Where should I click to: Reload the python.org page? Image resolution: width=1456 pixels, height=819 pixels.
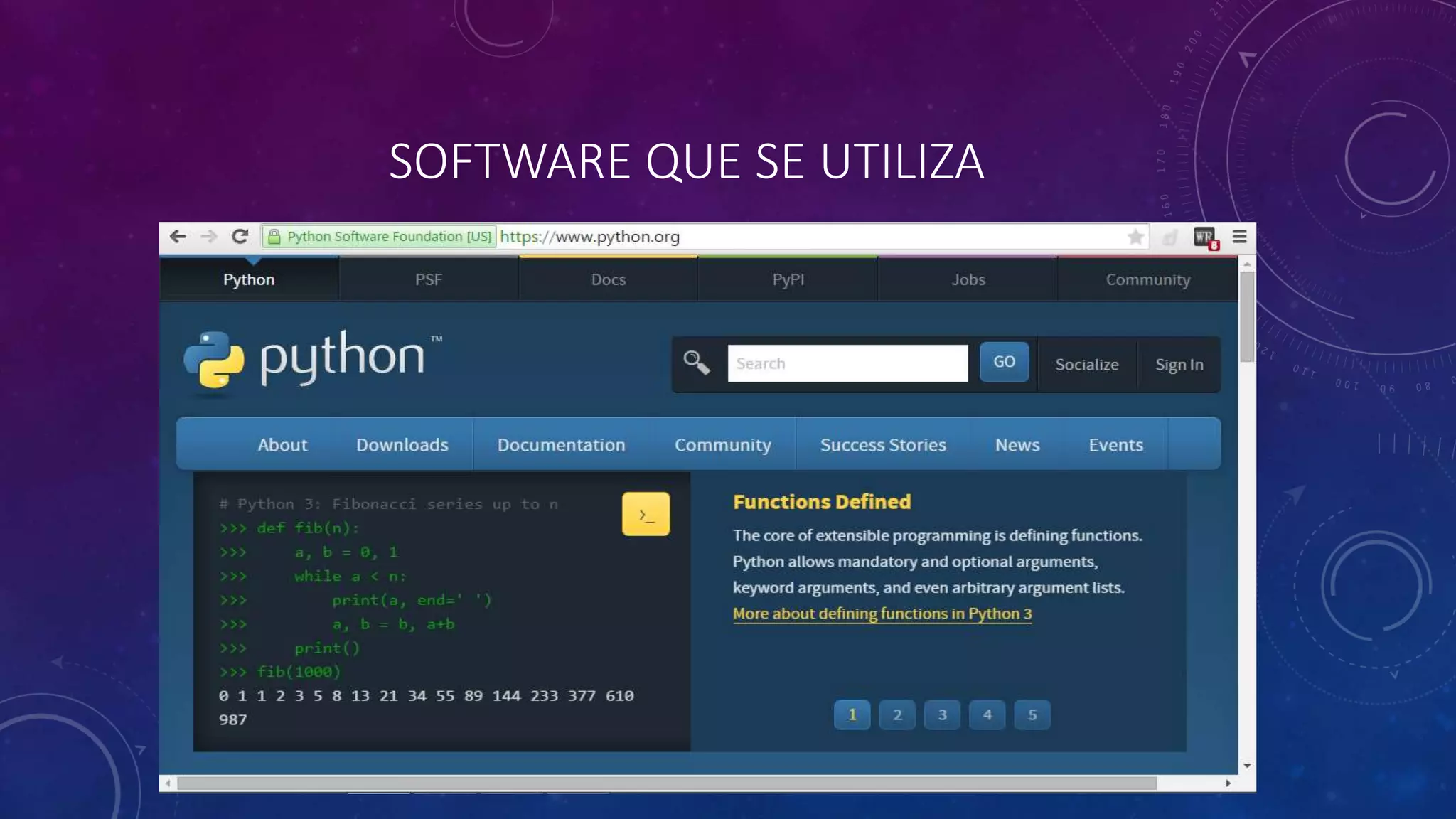tap(240, 236)
